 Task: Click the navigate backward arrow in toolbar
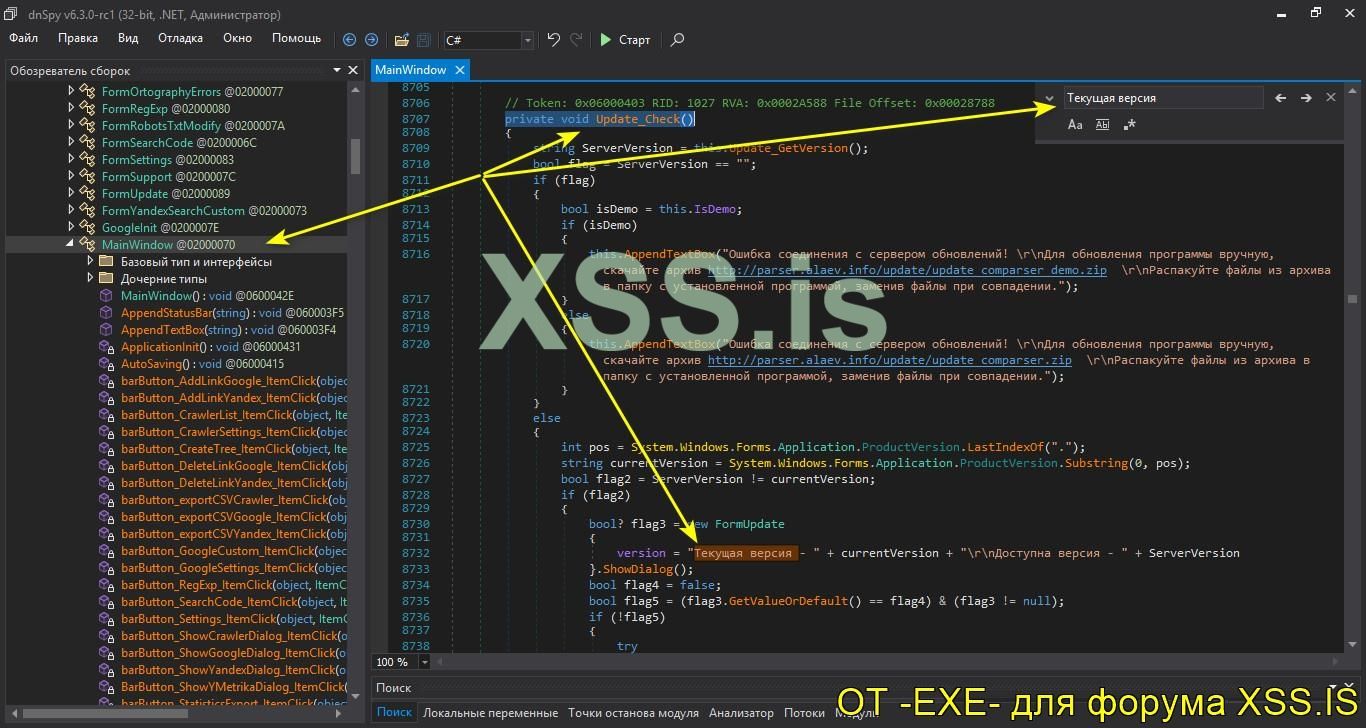[x=349, y=40]
